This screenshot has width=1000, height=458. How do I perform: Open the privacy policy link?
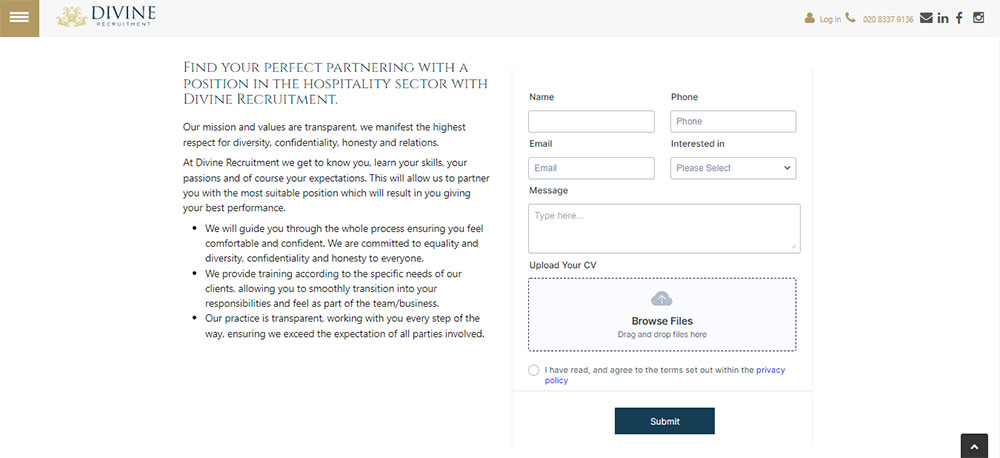[x=665, y=375]
